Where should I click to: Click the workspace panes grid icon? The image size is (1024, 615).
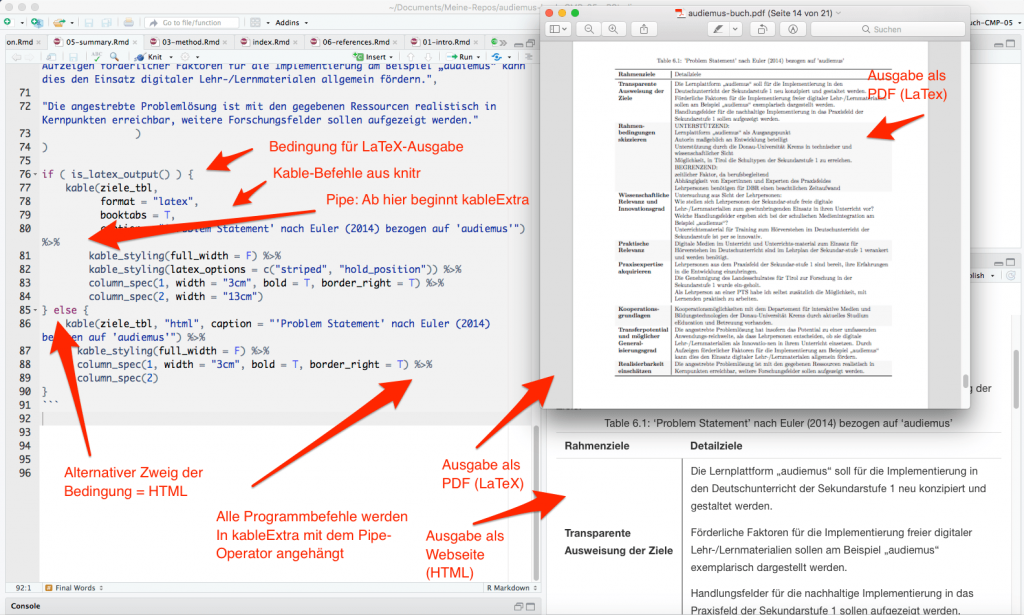[255, 22]
